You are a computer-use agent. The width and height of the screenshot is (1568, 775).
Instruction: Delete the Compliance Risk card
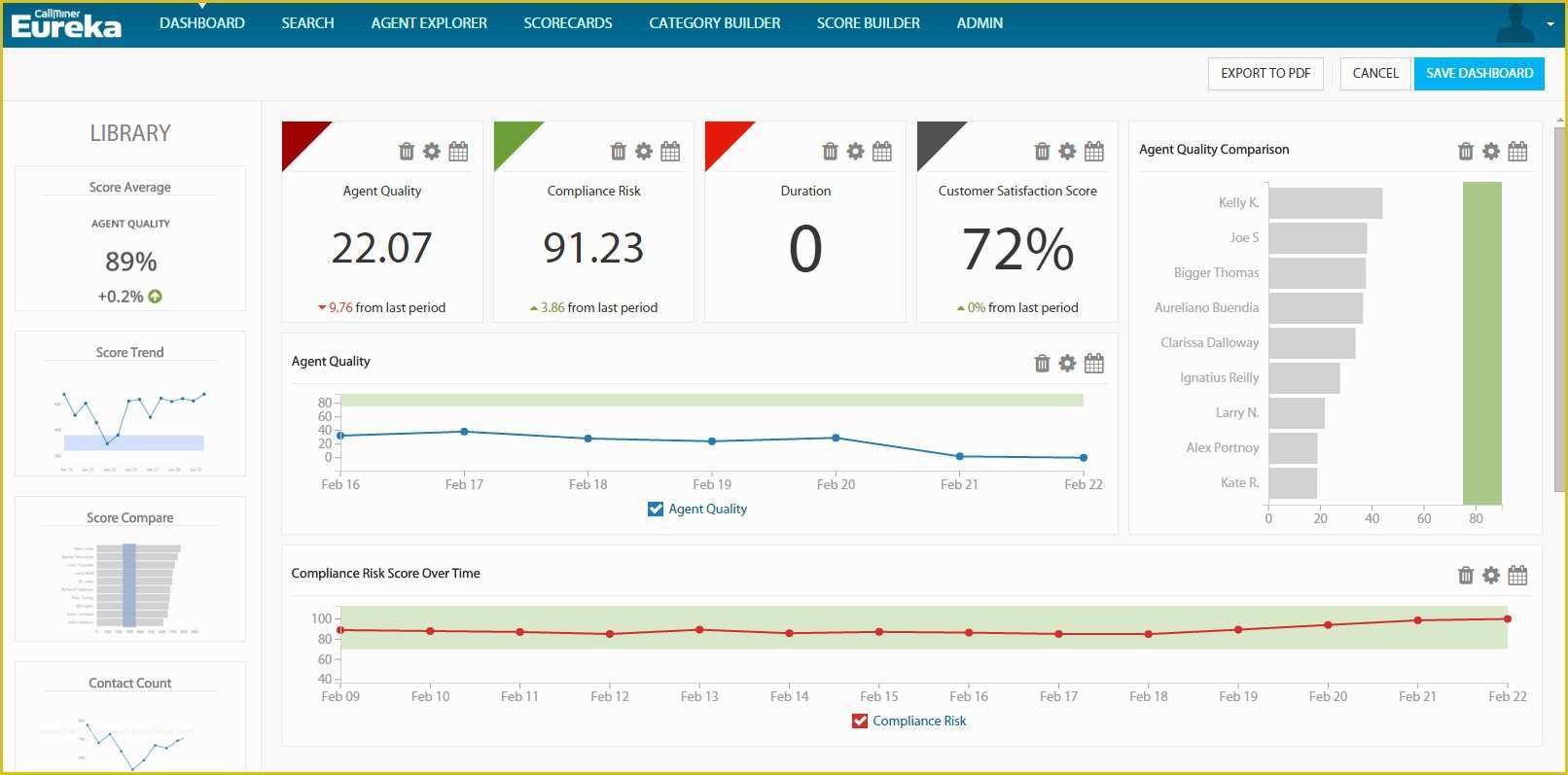click(618, 151)
